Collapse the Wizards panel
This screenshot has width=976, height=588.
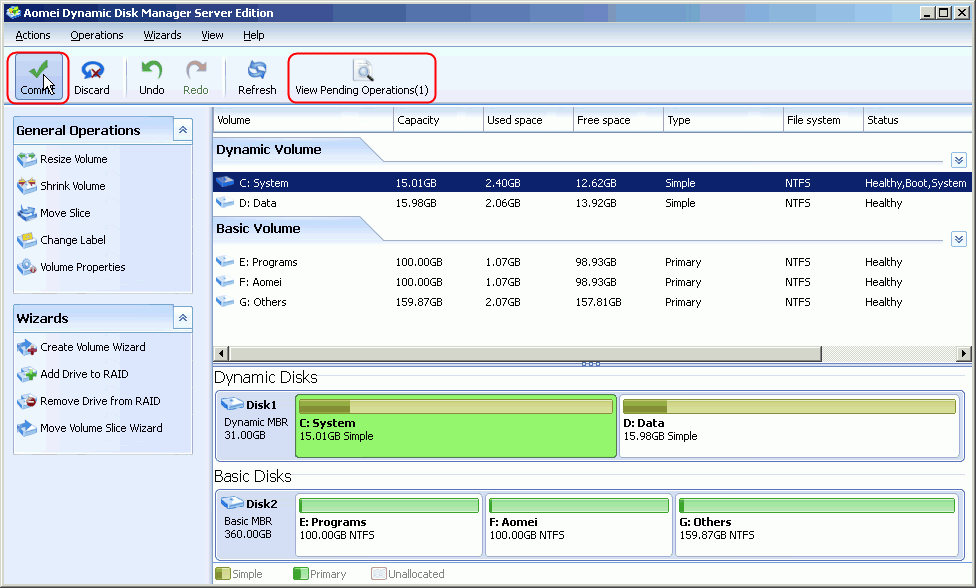coord(183,318)
